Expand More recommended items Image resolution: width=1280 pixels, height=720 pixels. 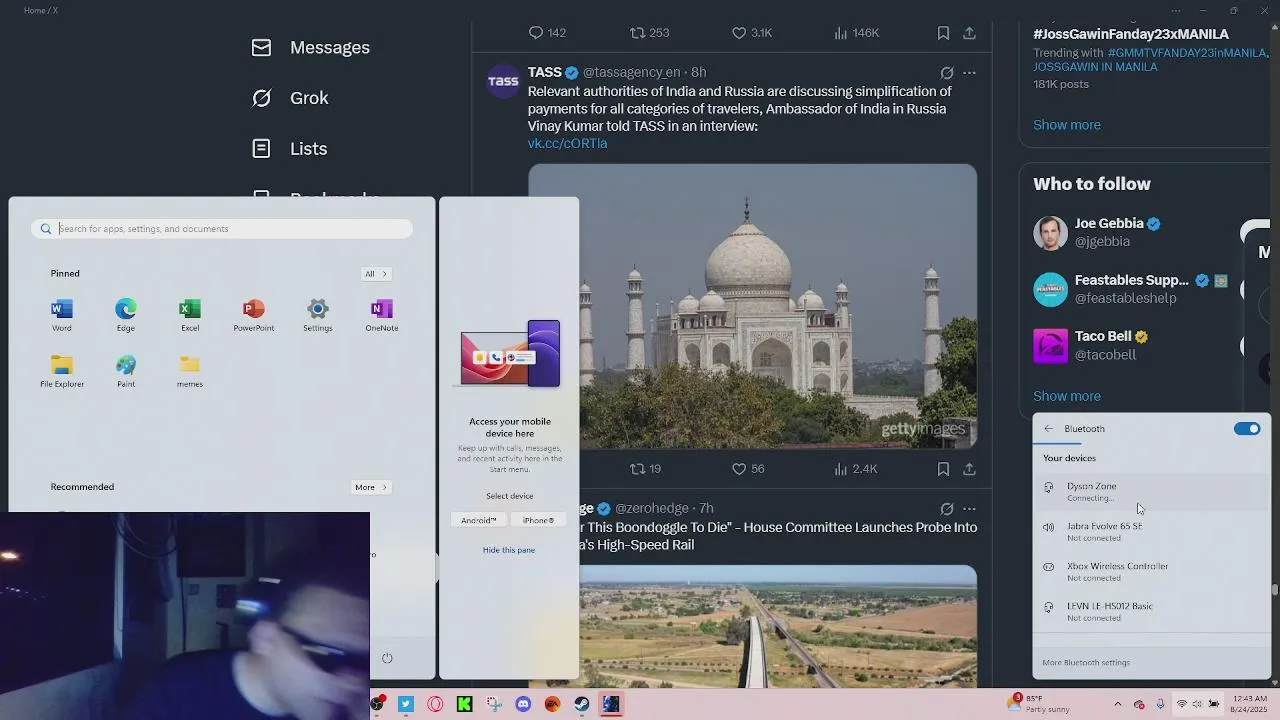370,488
